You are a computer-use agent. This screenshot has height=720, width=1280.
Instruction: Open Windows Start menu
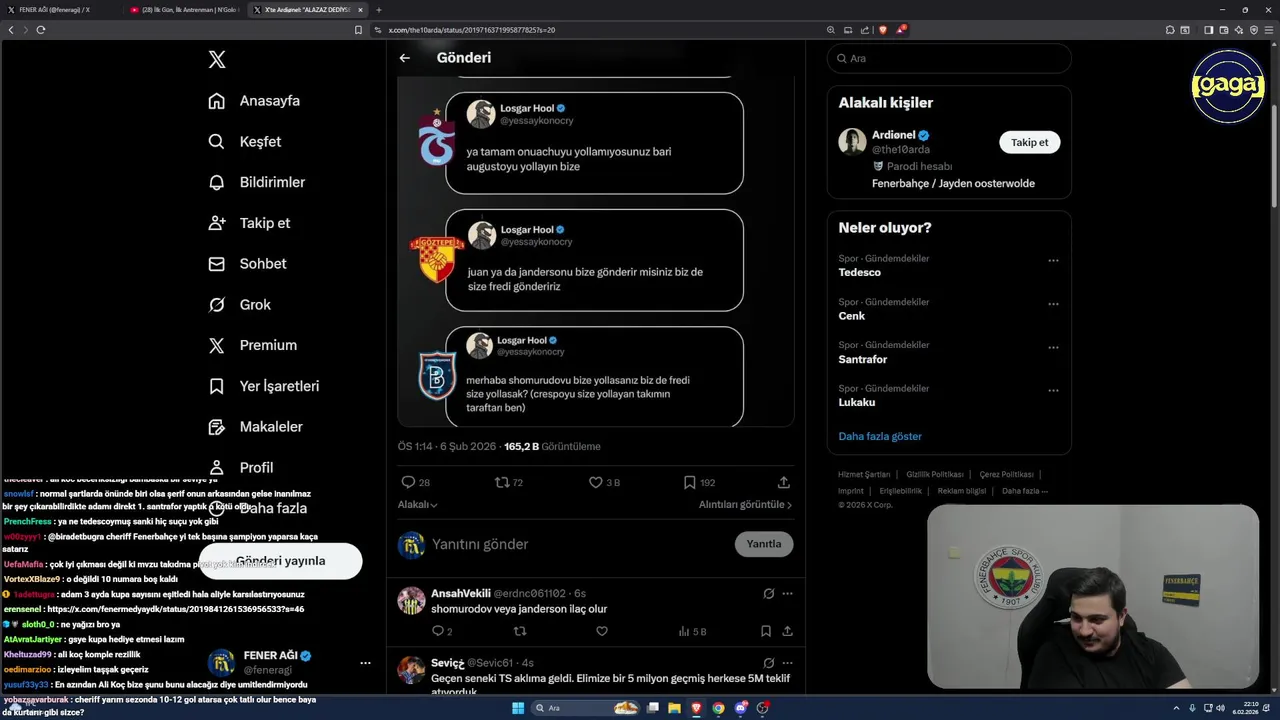[518, 708]
